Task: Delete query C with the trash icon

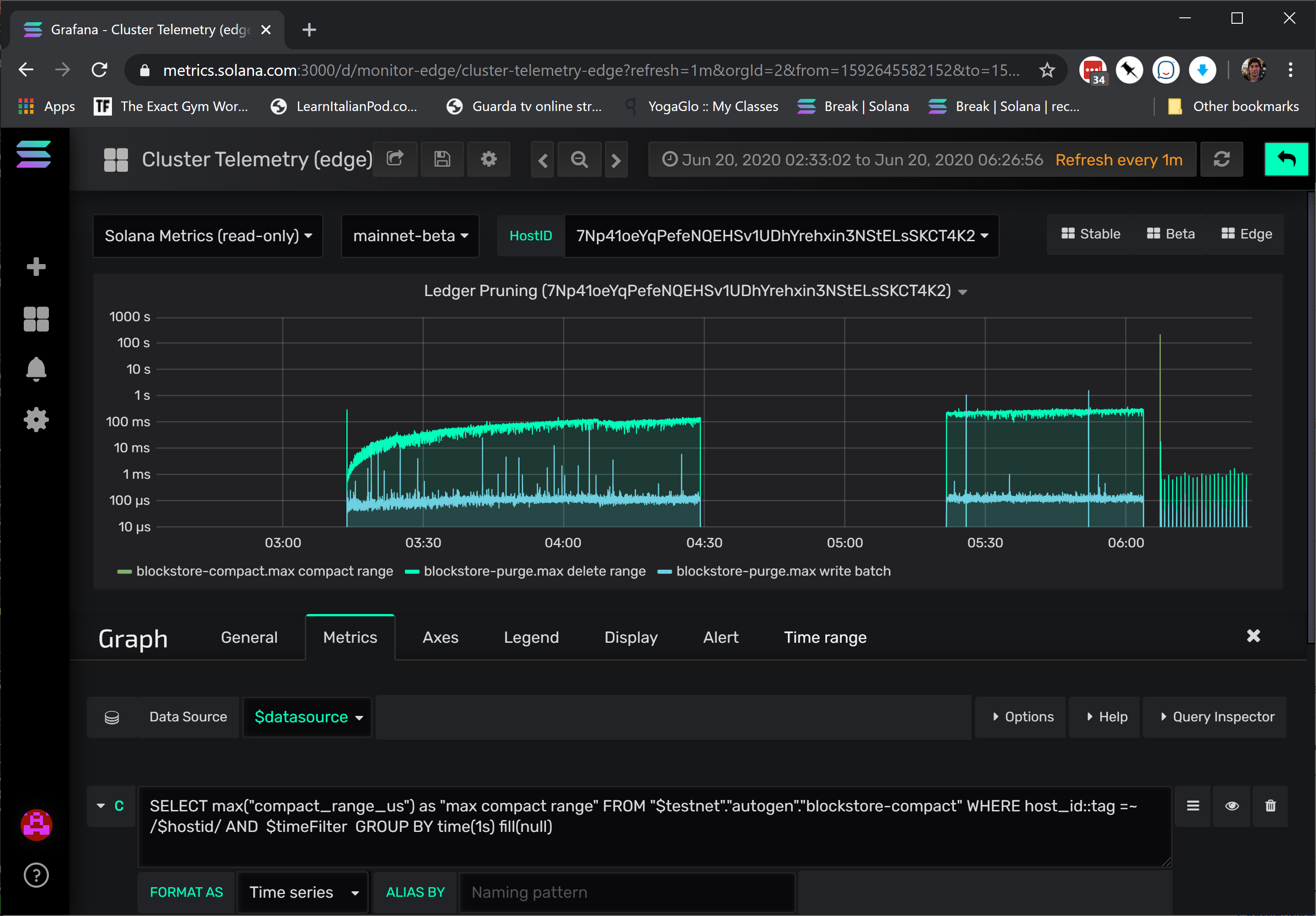Action: 1270,806
